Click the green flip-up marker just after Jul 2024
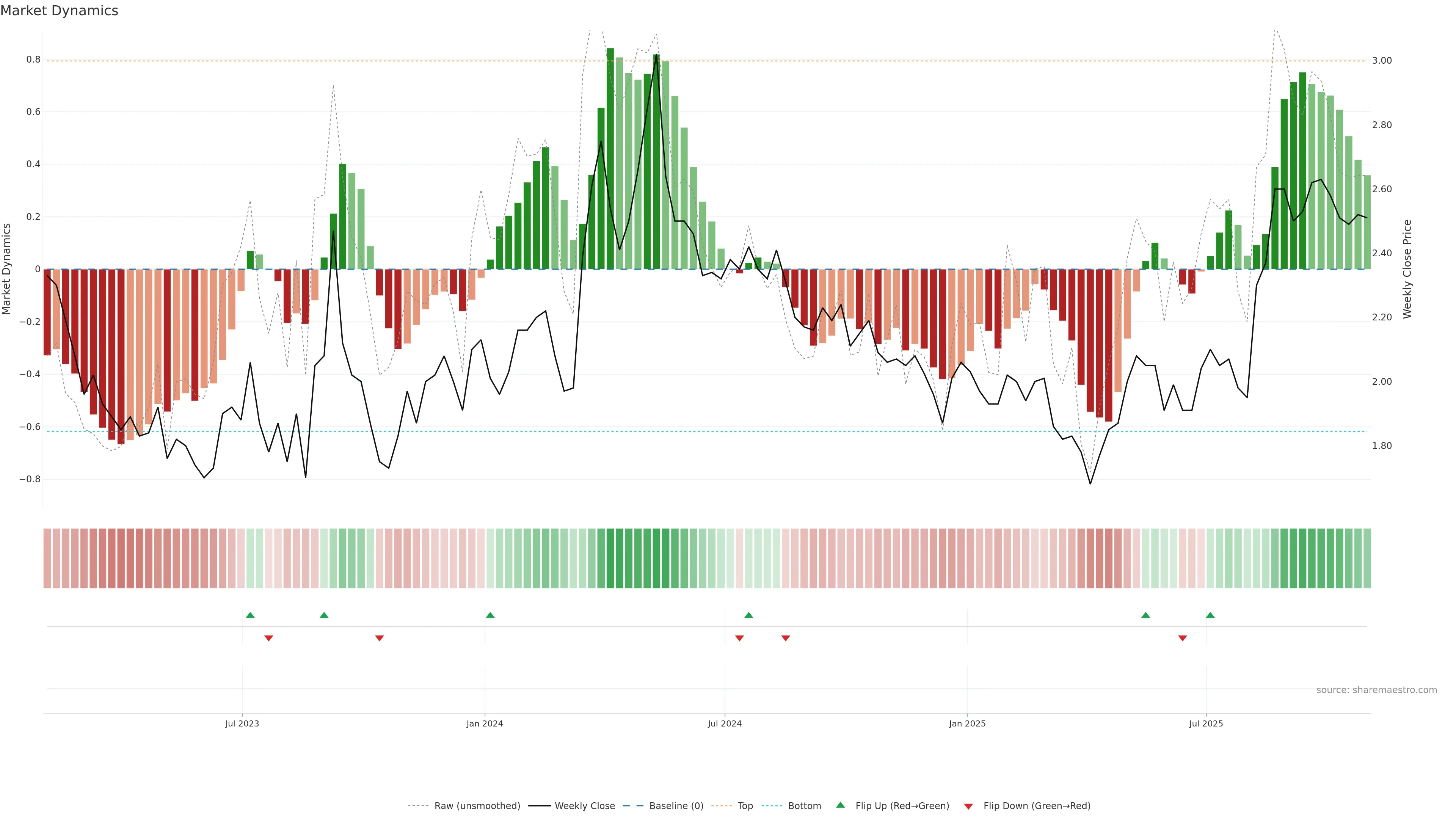Image resolution: width=1456 pixels, height=819 pixels. pyautogui.click(x=748, y=615)
